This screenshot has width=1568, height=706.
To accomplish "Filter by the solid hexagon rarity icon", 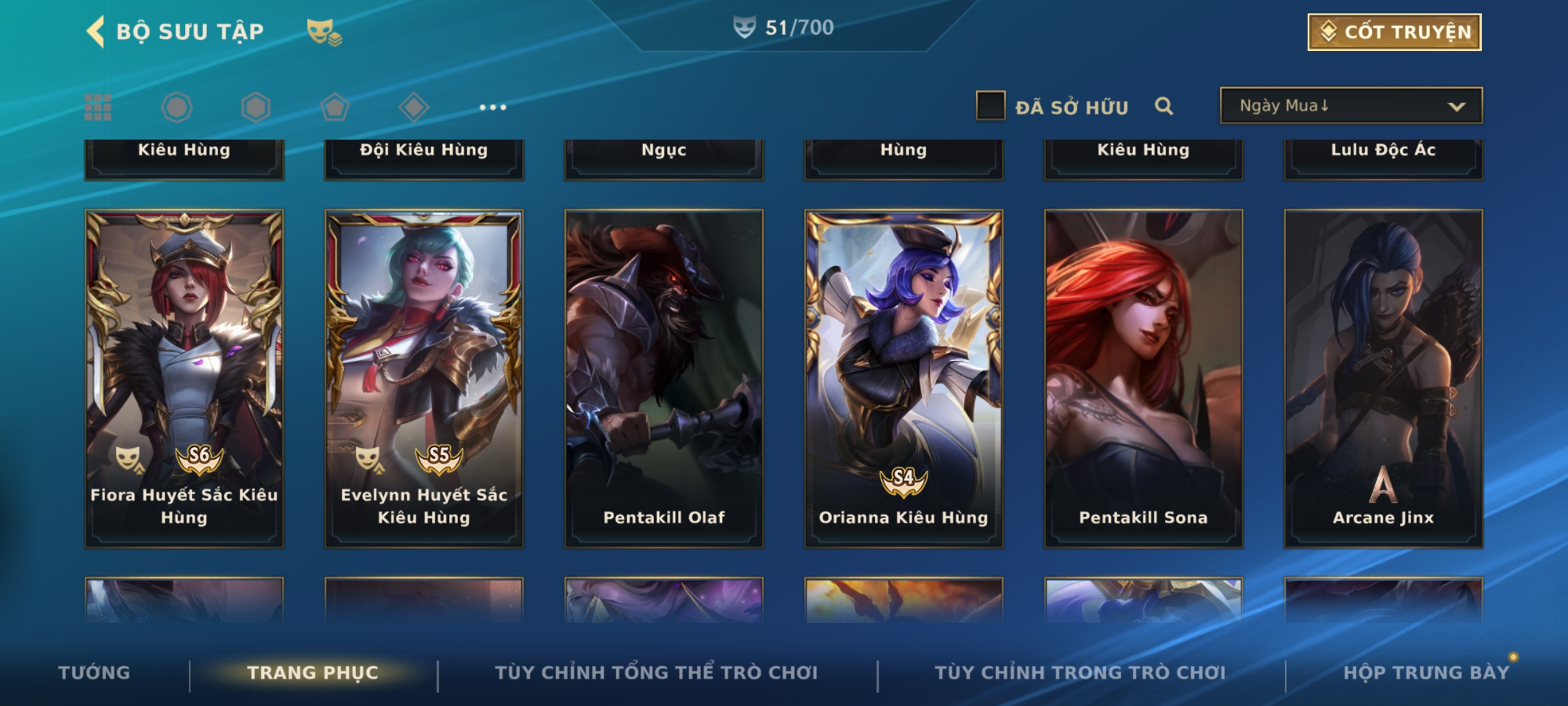I will 255,107.
